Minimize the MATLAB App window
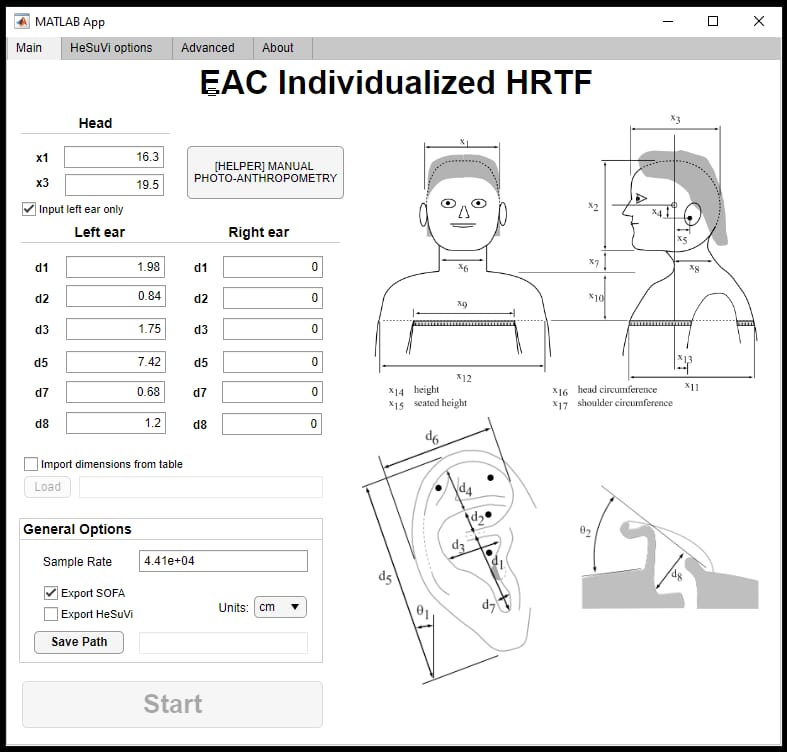The image size is (787, 752). [668, 21]
